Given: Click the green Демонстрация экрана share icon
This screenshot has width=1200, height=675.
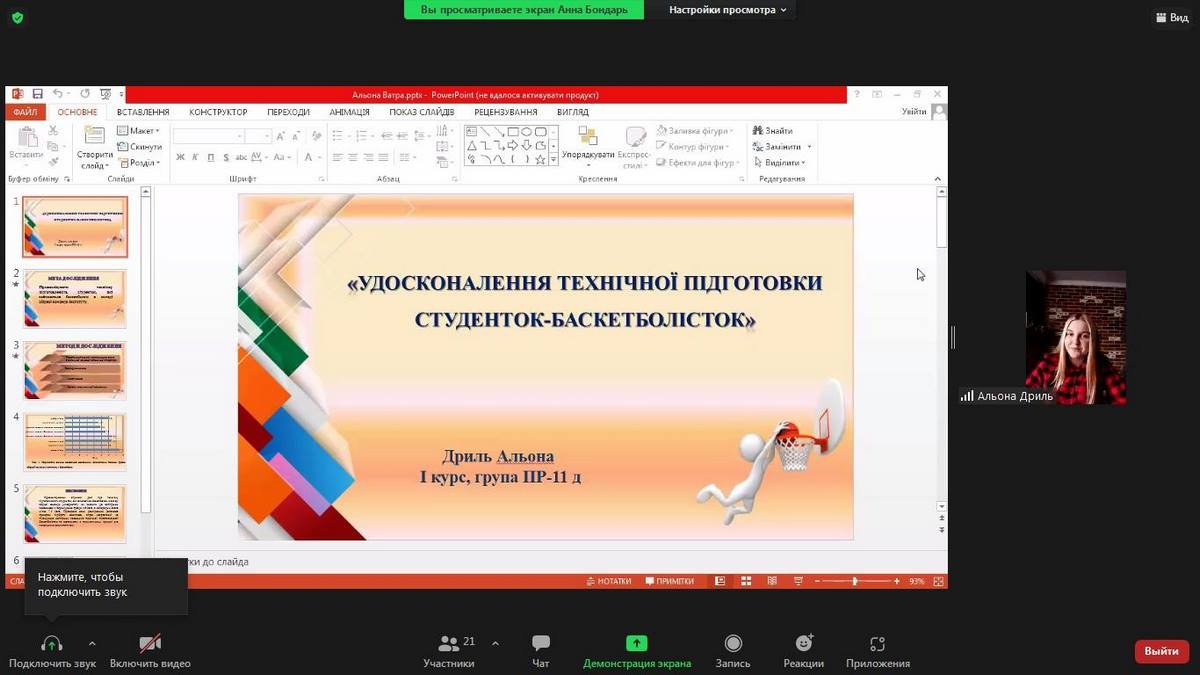Looking at the screenshot, I should click(x=637, y=644).
